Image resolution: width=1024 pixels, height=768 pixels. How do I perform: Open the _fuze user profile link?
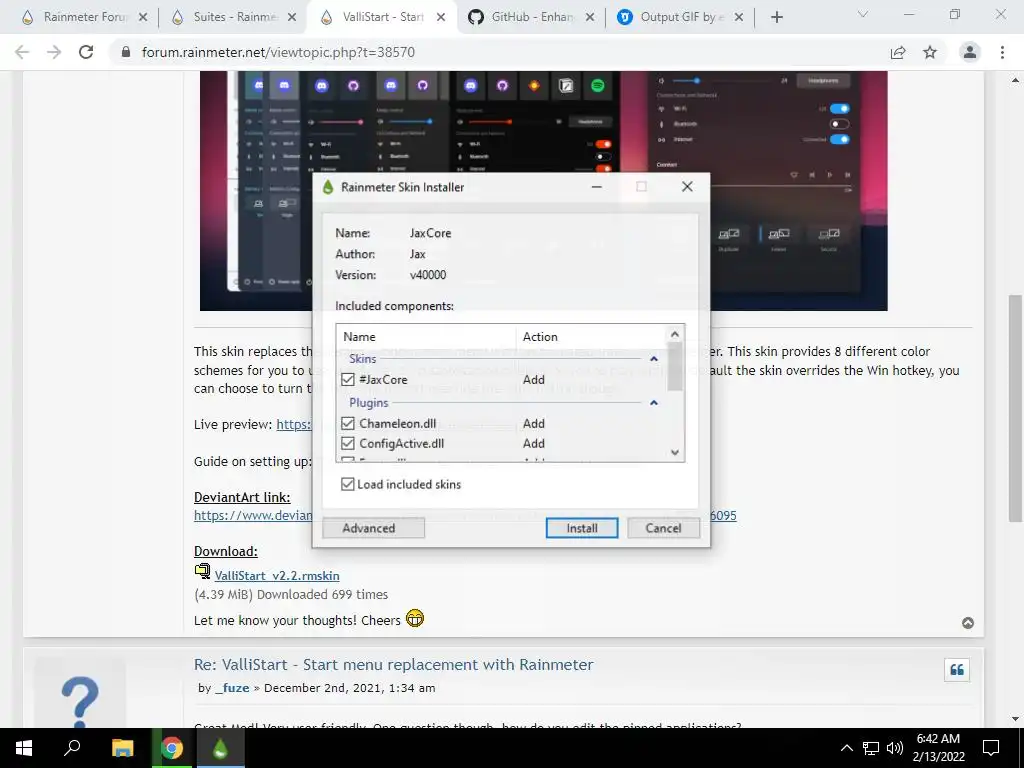pos(232,688)
